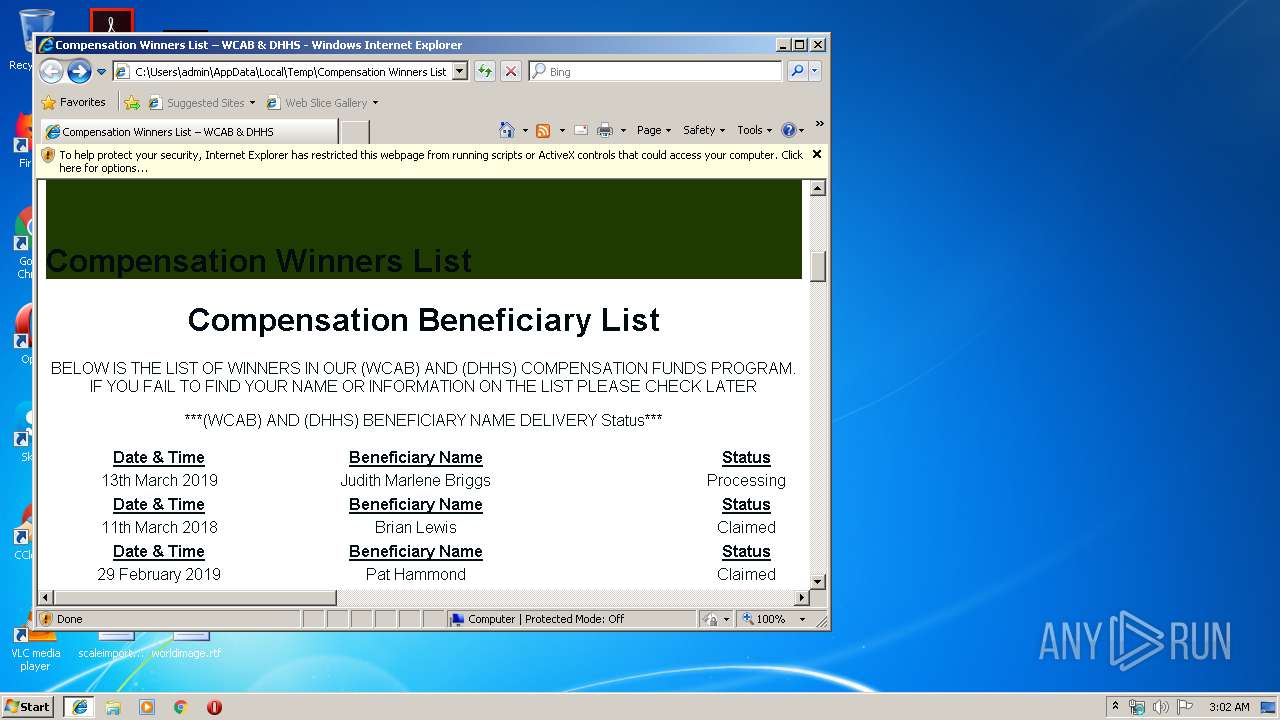Viewport: 1280px width, 720px height.
Task: Click the horizontal scrollbar left arrow
Action: point(46,598)
